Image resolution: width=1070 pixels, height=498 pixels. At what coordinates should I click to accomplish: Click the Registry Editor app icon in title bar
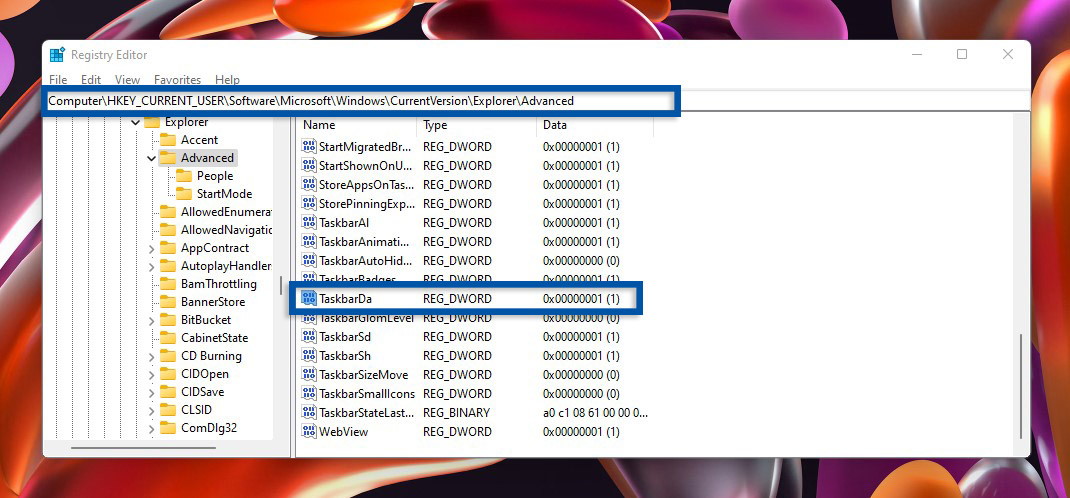click(x=57, y=55)
